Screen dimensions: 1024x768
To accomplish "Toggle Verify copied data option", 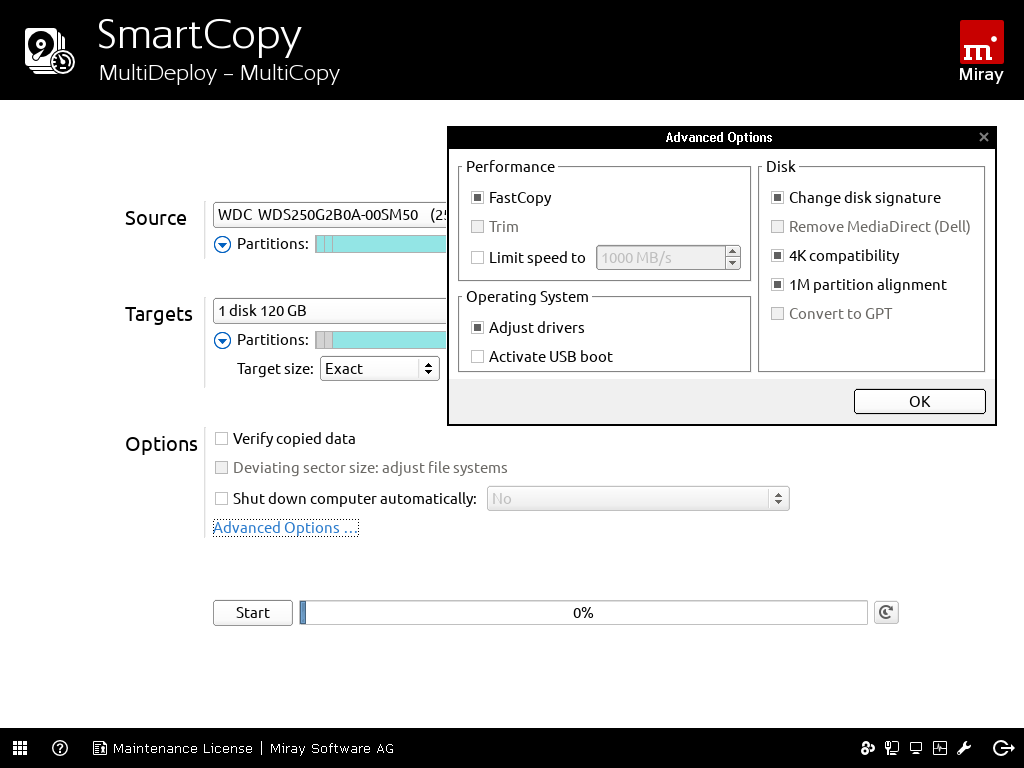I will pos(222,439).
